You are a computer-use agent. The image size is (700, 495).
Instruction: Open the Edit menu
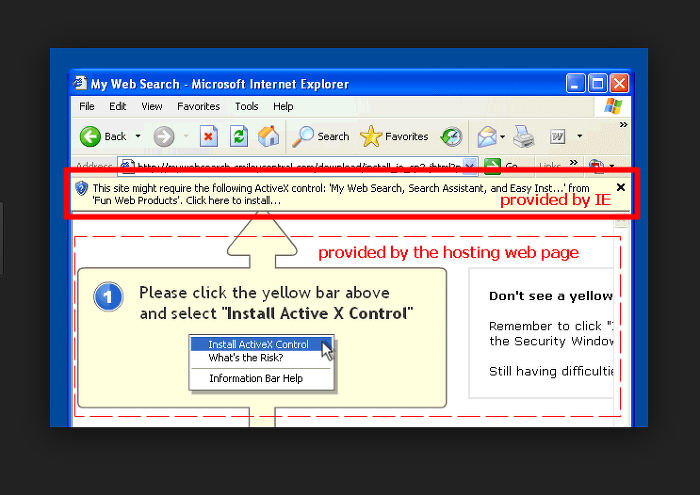point(117,106)
